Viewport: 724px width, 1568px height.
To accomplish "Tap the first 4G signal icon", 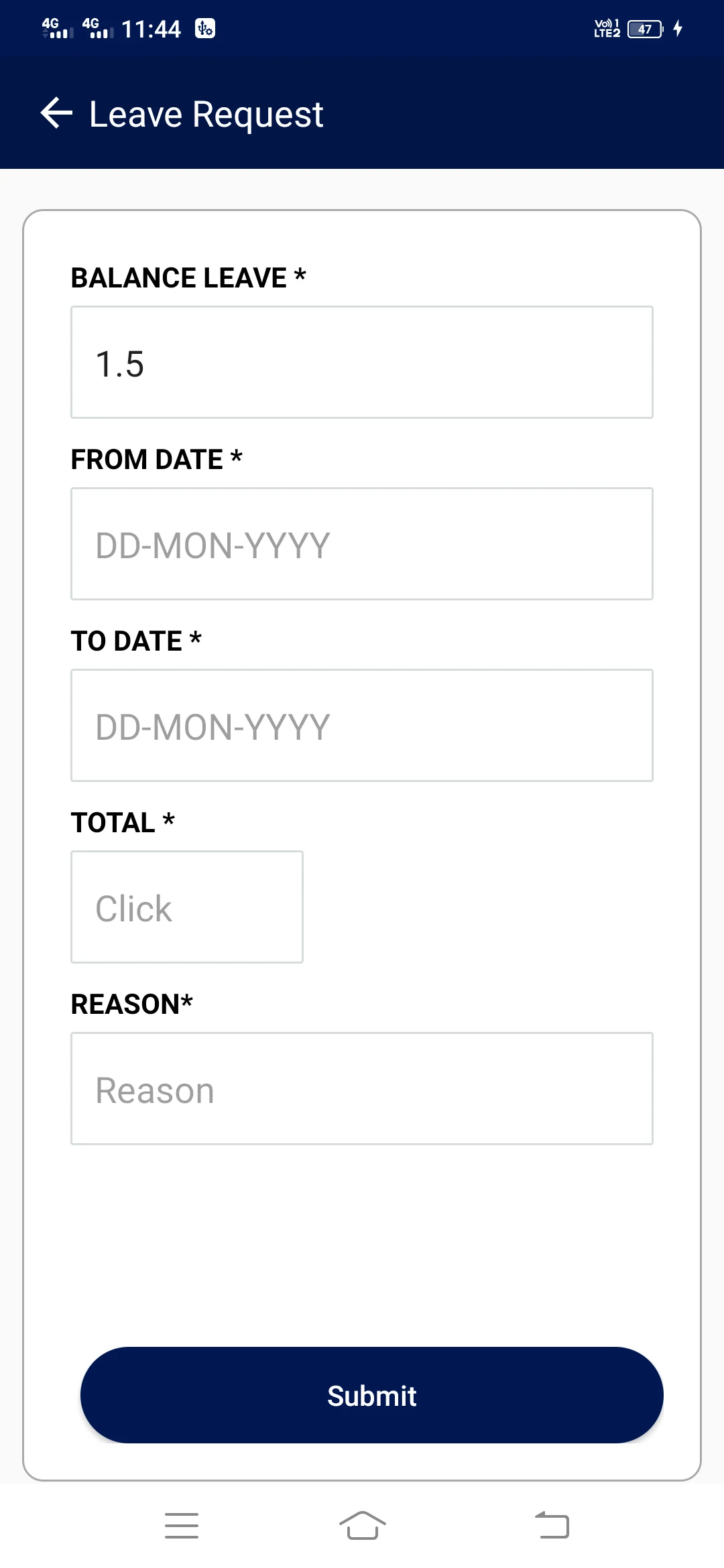I will coord(58,28).
